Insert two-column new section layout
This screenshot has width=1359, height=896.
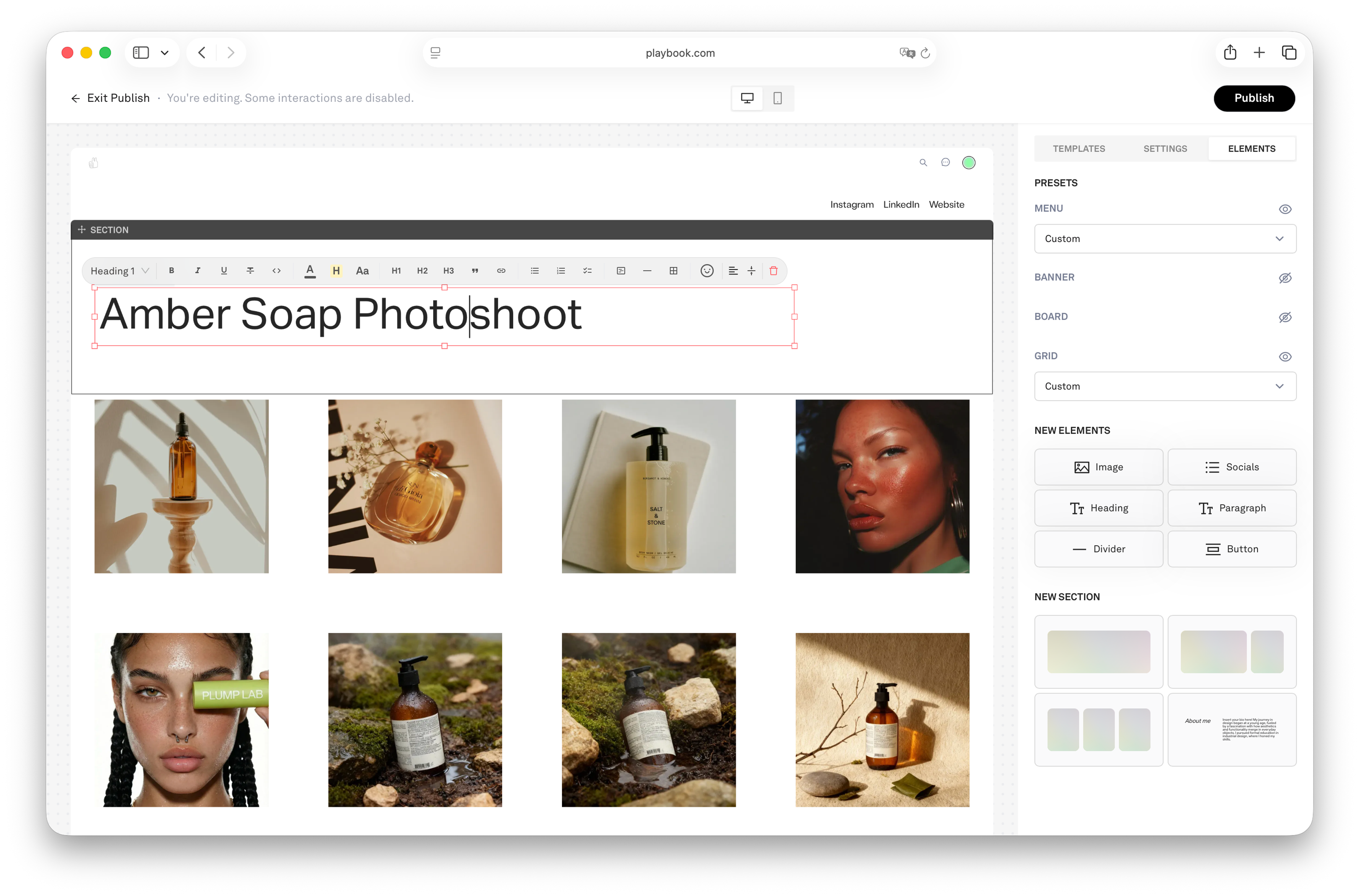(1232, 652)
